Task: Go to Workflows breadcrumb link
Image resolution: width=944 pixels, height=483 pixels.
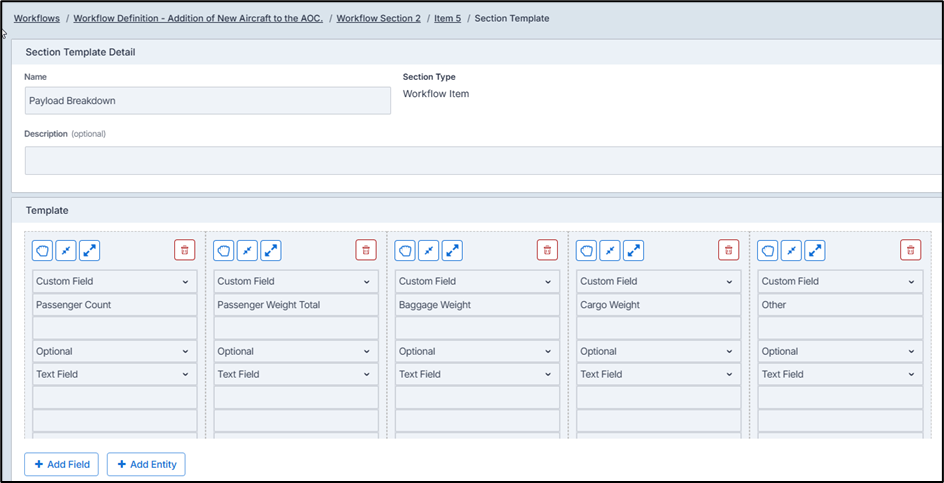Action: point(37,19)
